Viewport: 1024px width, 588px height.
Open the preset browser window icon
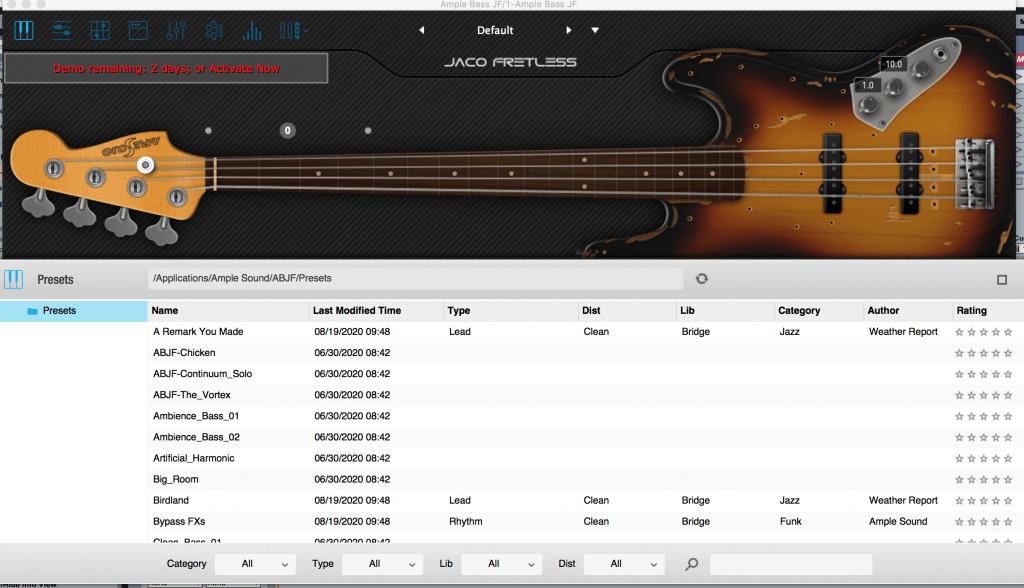(x=138, y=30)
